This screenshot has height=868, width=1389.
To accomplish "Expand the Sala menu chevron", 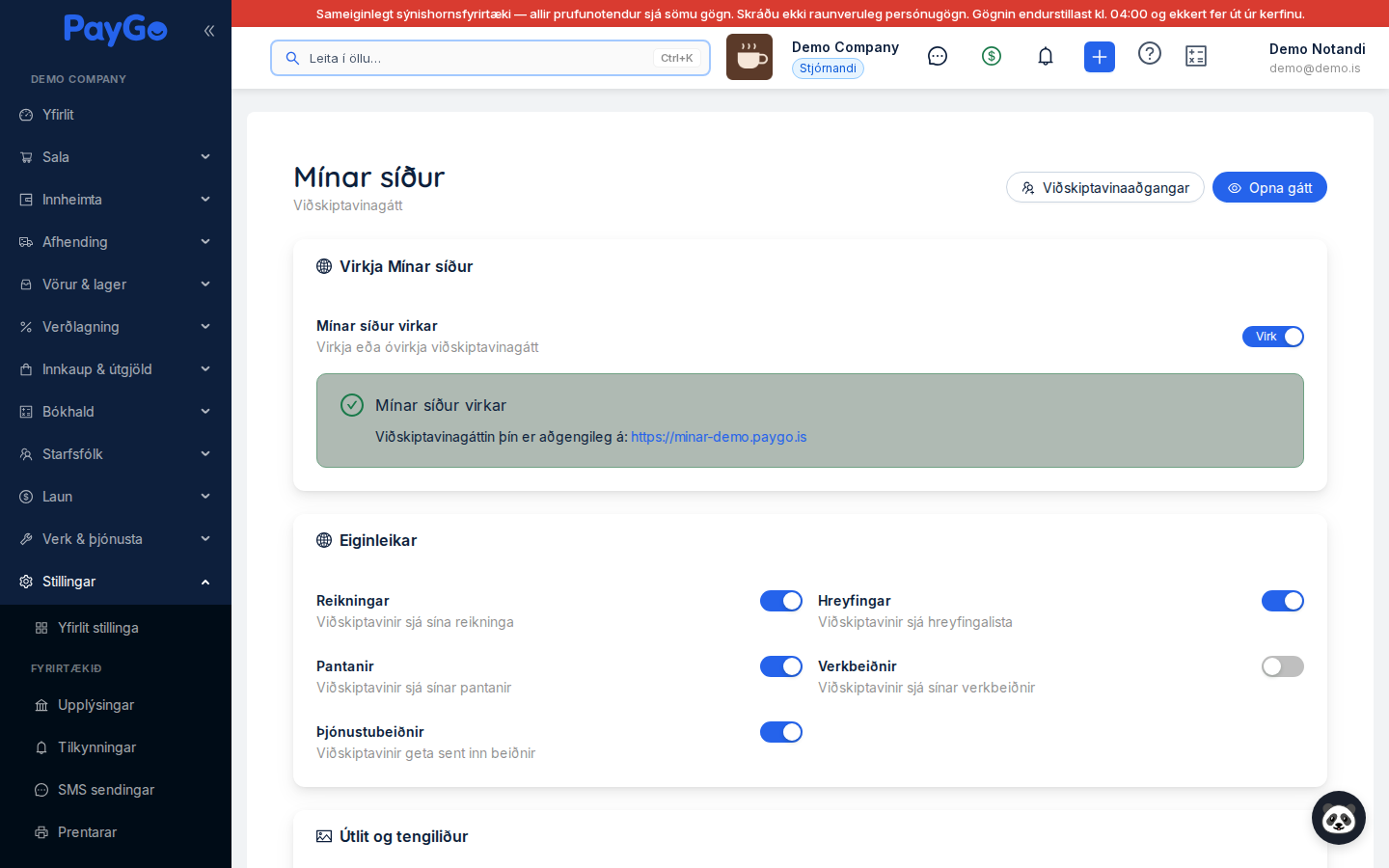I will [x=205, y=157].
